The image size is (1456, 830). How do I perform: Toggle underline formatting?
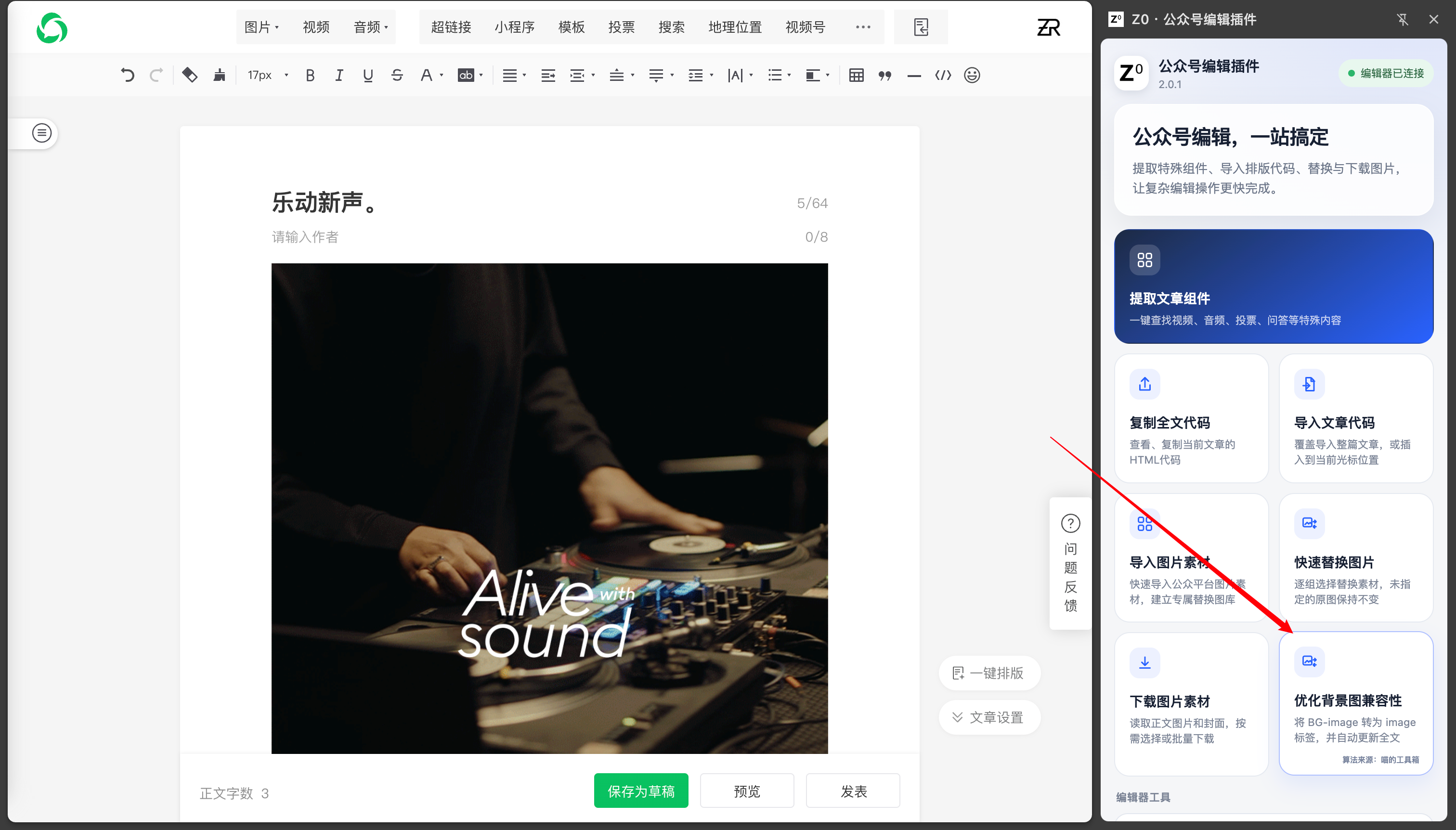tap(368, 75)
